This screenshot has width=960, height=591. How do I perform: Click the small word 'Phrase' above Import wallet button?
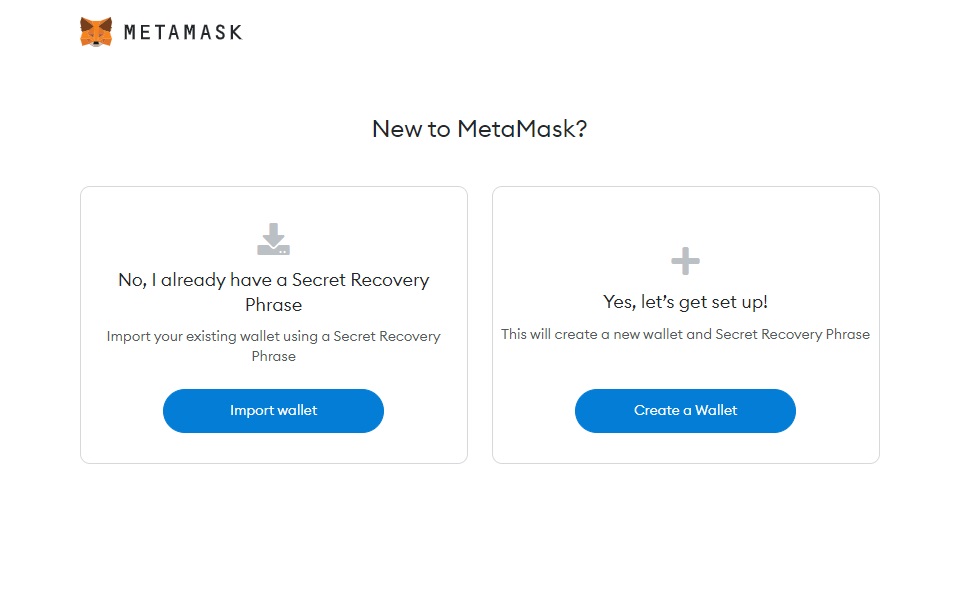274,356
